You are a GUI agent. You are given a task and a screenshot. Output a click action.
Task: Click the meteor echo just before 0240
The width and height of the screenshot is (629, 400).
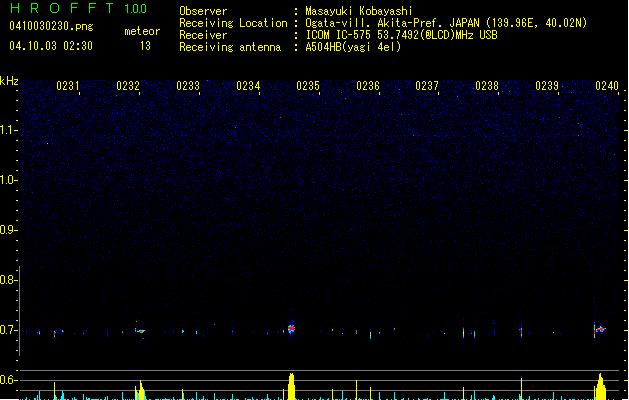click(600, 329)
